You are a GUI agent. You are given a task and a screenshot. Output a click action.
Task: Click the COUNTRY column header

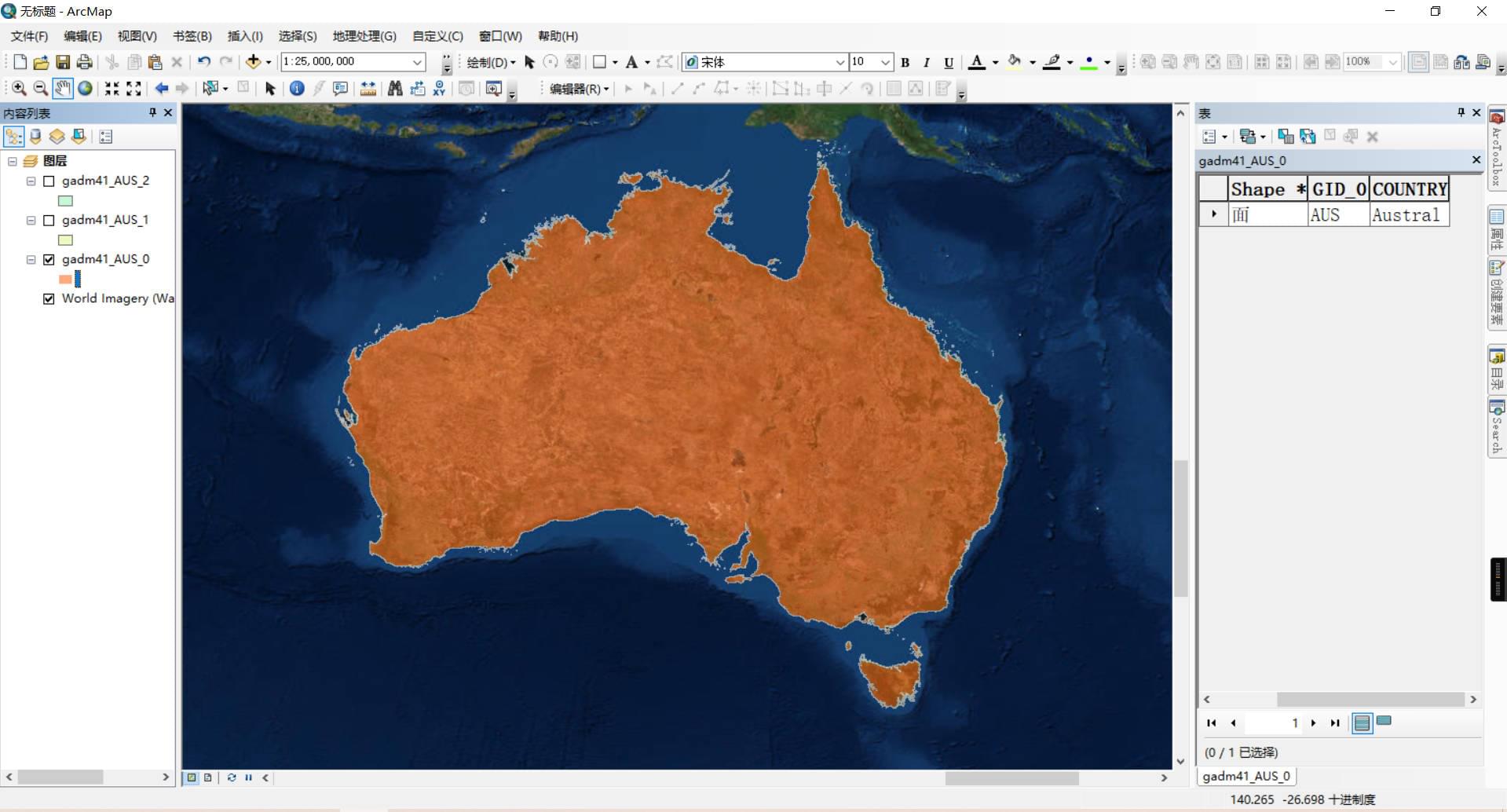coord(1410,189)
